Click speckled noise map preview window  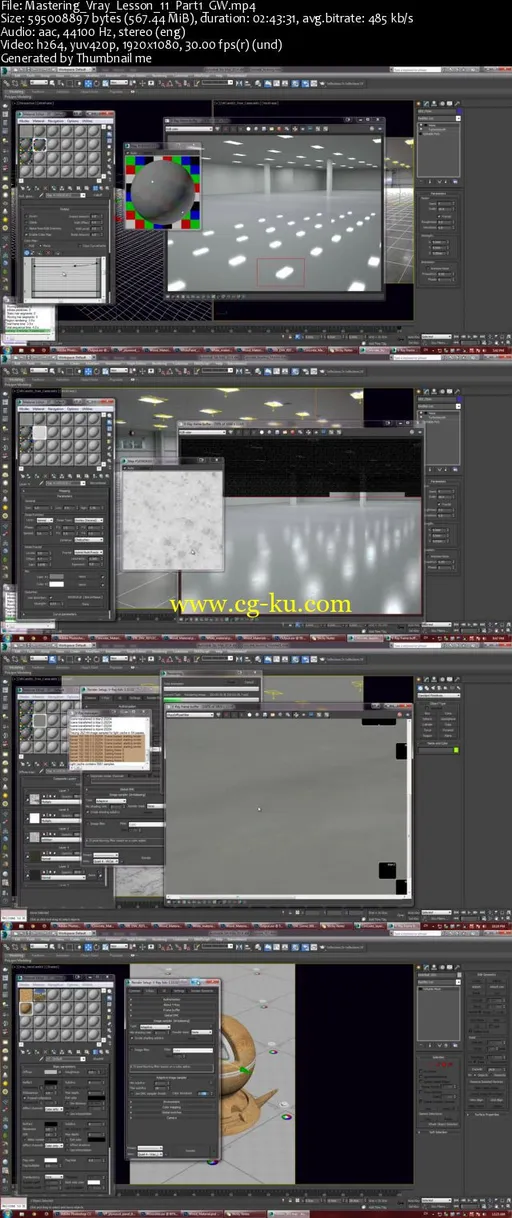tap(172, 520)
